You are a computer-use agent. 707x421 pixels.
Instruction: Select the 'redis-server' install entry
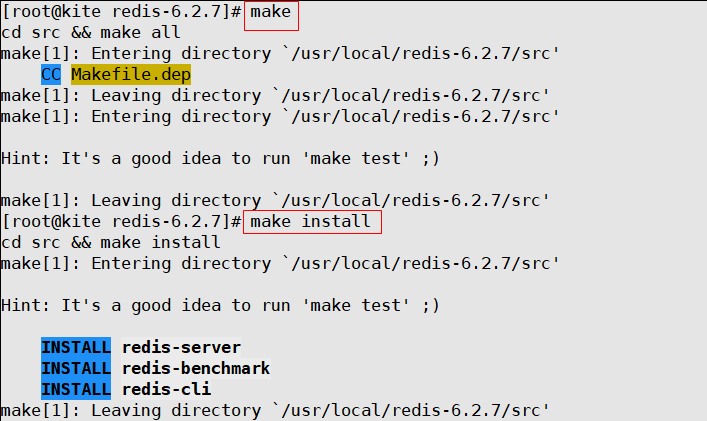click(x=181, y=348)
